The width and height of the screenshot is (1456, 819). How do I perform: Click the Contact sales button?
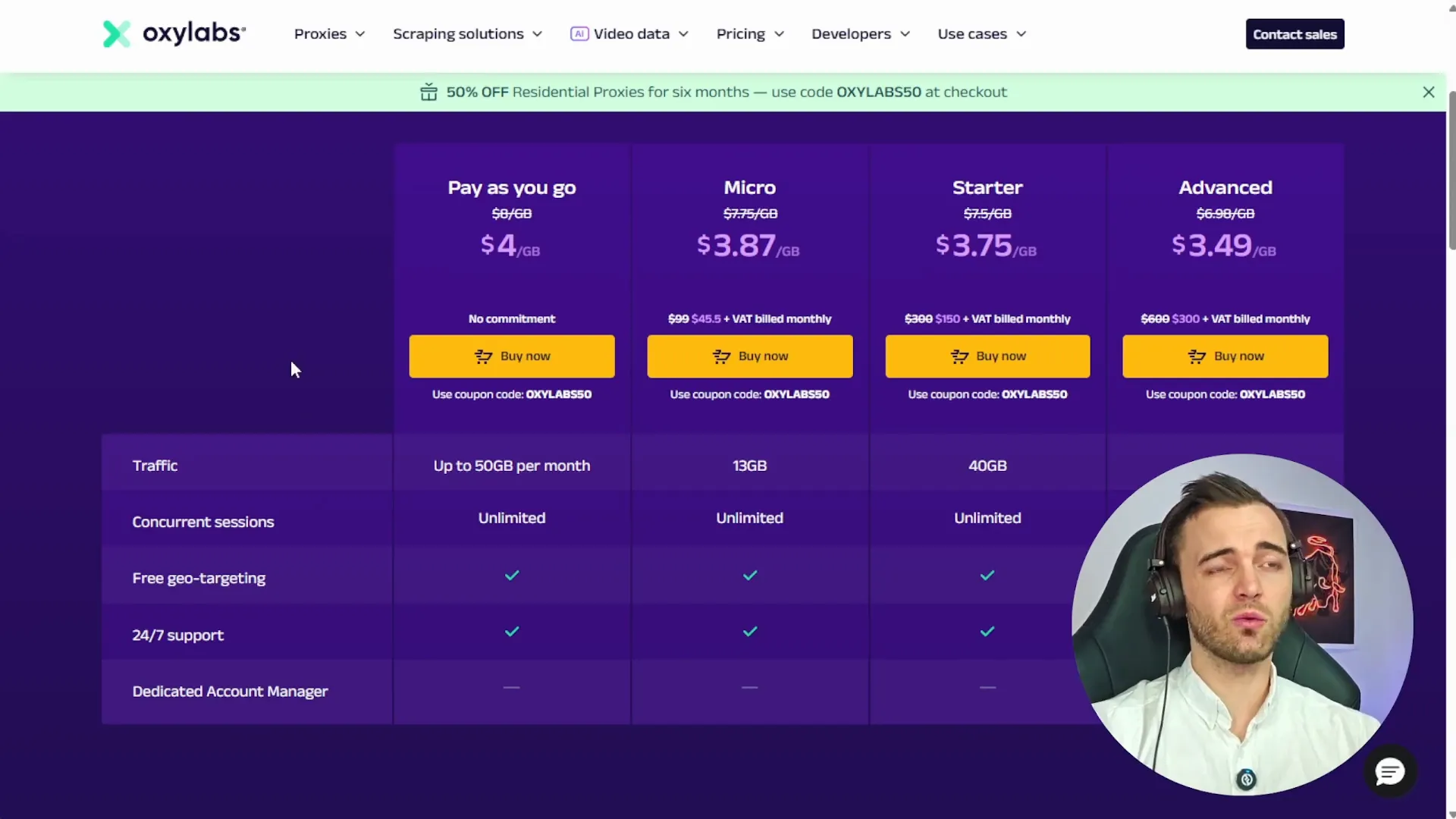[x=1294, y=34]
